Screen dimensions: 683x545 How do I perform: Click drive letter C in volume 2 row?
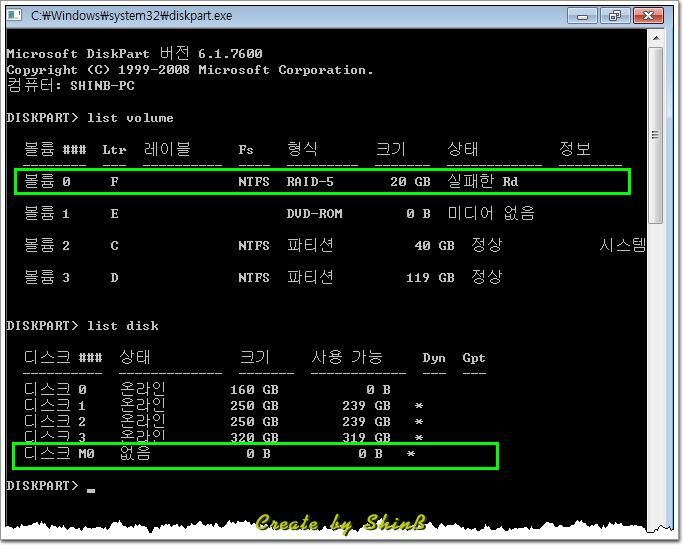point(114,246)
